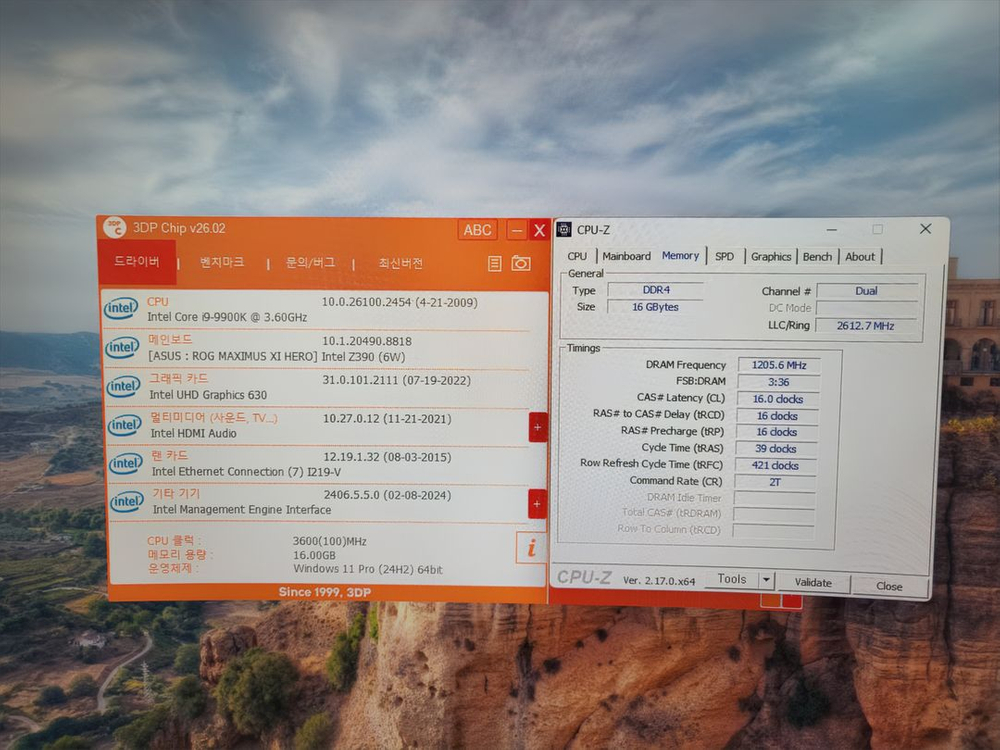The height and width of the screenshot is (750, 1000).
Task: Select the 드라이버 tab
Action: [136, 261]
